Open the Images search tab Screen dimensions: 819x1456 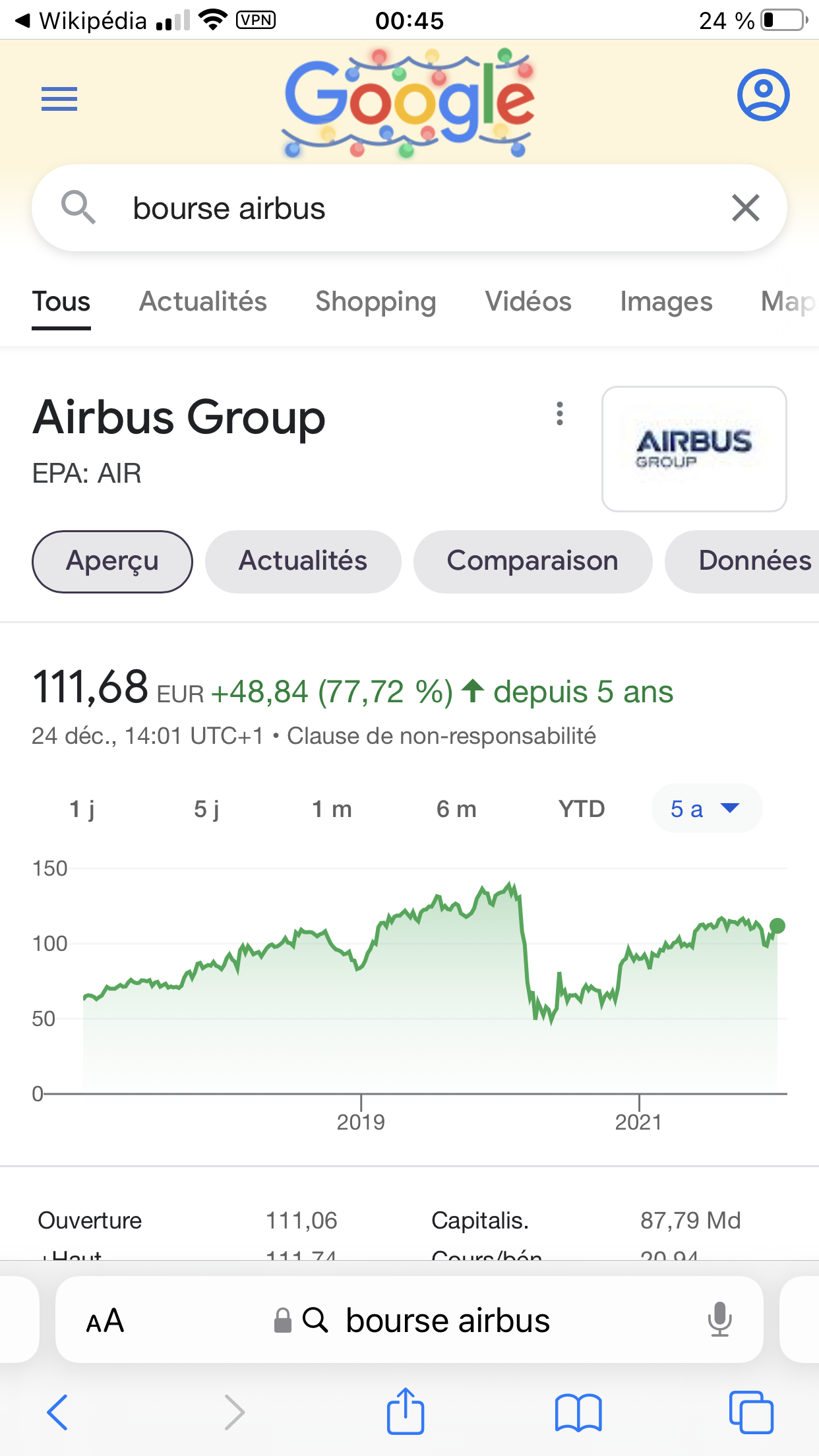(x=666, y=301)
